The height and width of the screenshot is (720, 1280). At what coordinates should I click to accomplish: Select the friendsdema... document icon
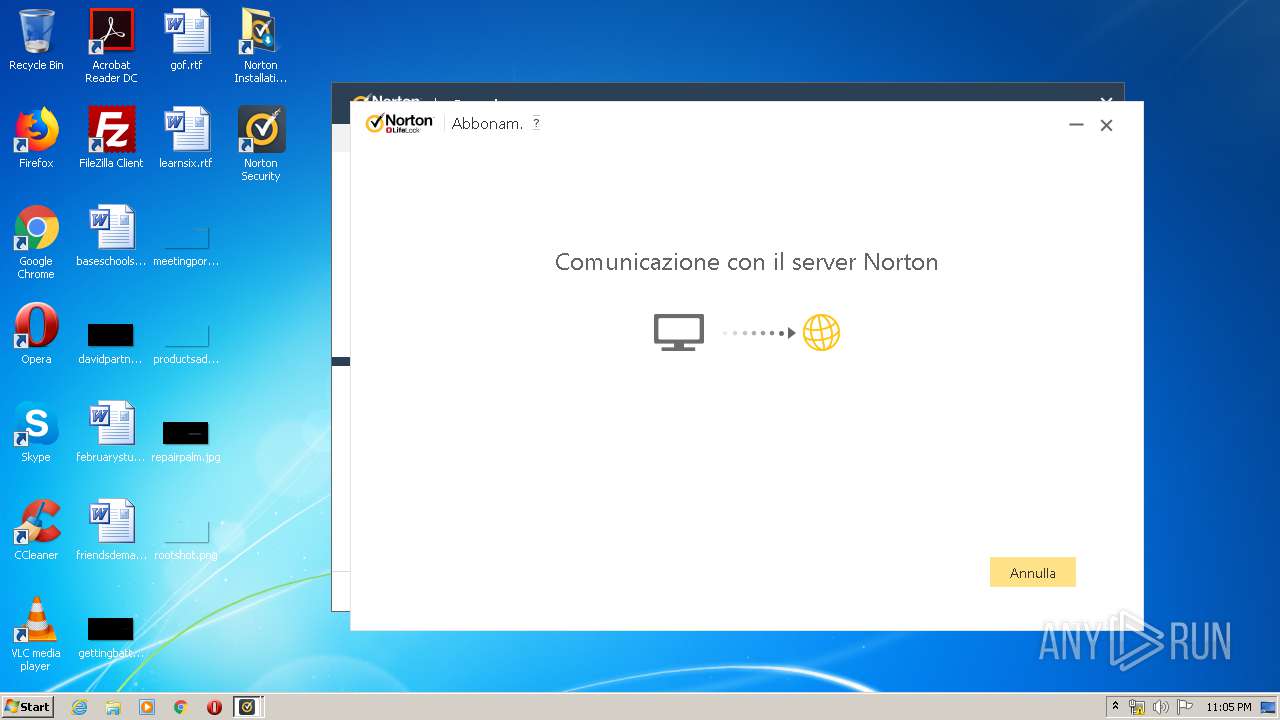(111, 530)
